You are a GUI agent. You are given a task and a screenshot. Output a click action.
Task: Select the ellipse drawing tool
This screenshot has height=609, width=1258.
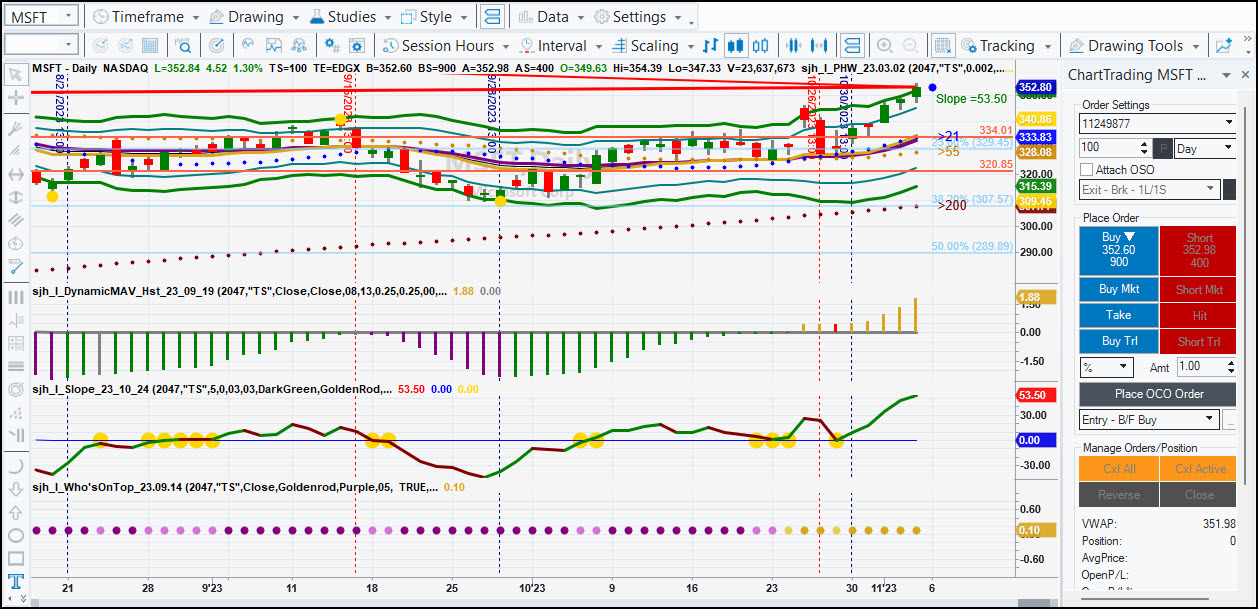[15, 535]
